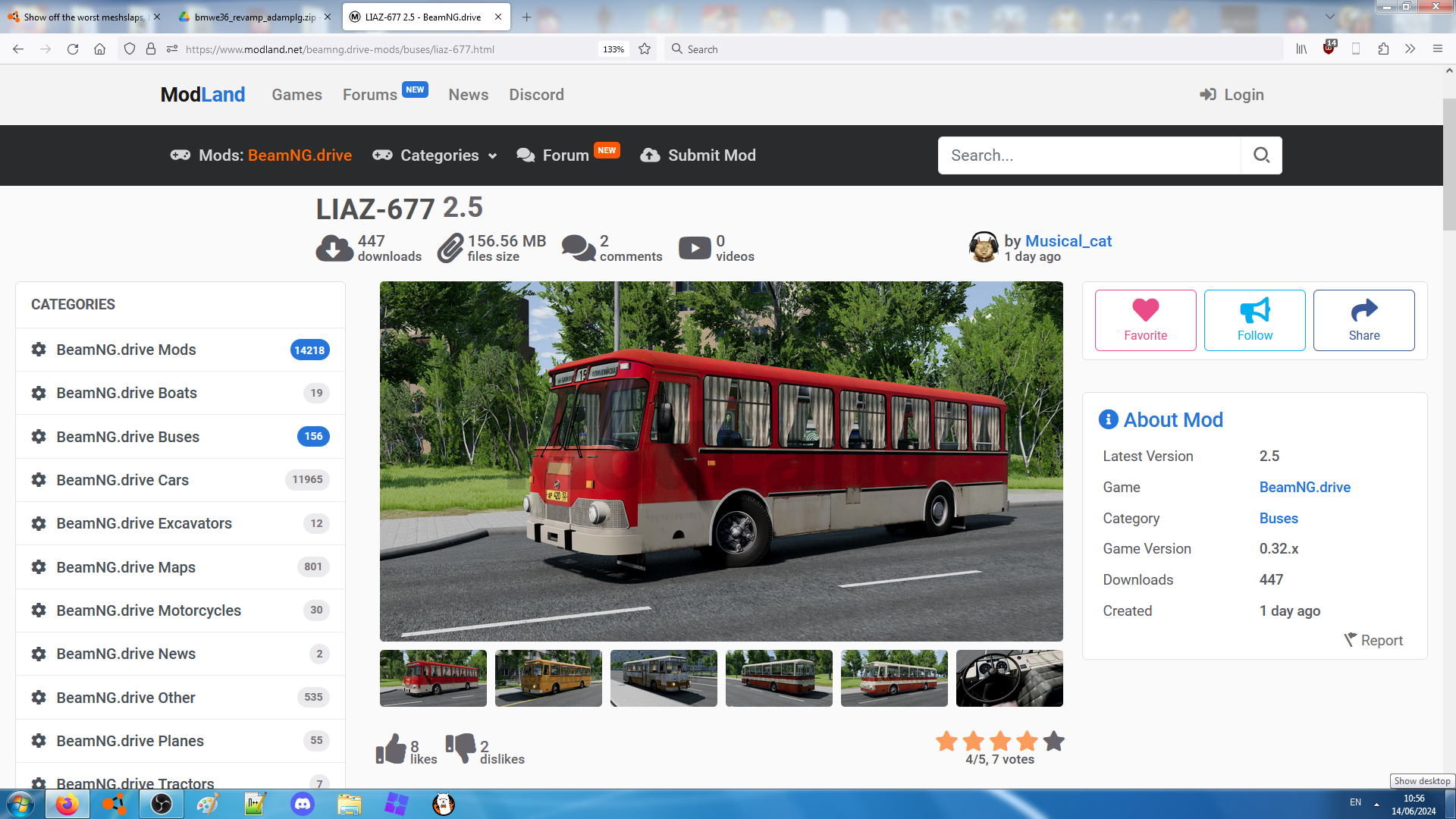The image size is (1456, 819).
Task: Open the BeamNG.drive game link in About Mod
Action: [1304, 487]
